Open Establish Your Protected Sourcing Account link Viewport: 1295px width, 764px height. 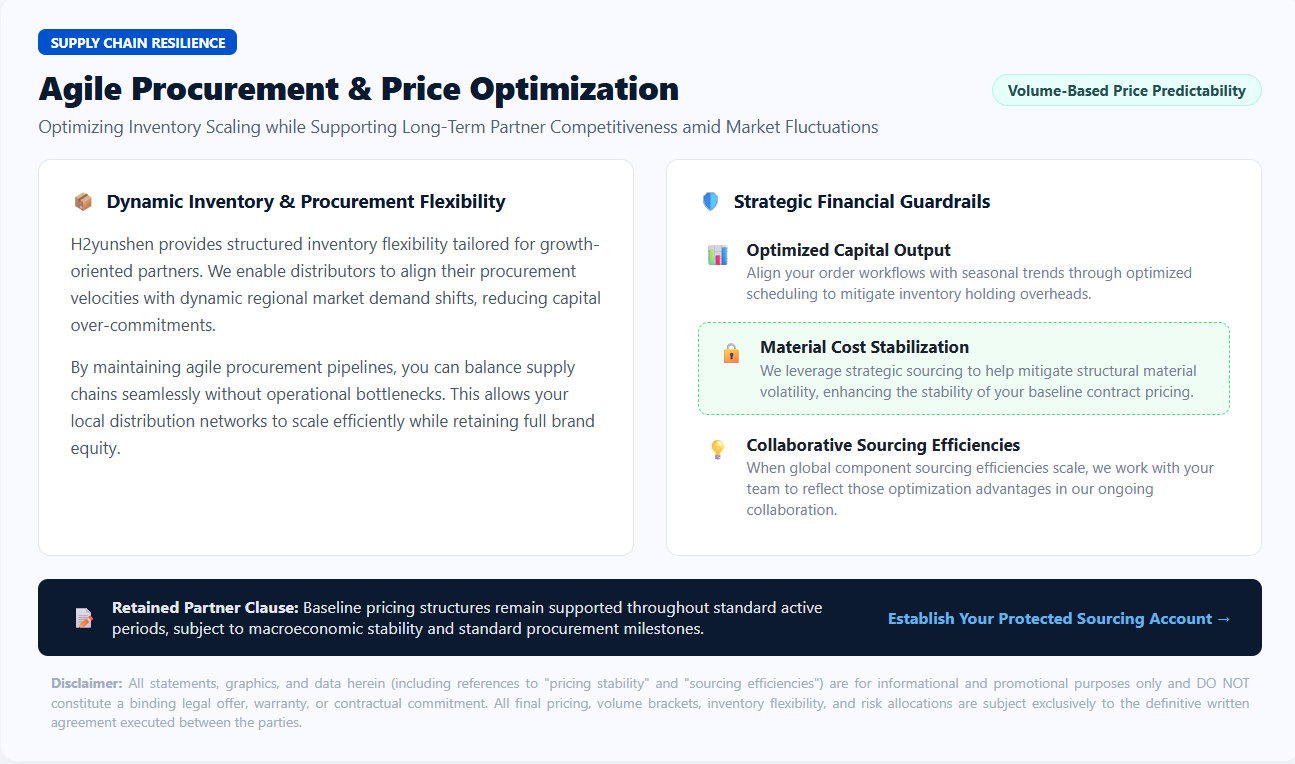[x=1059, y=619]
